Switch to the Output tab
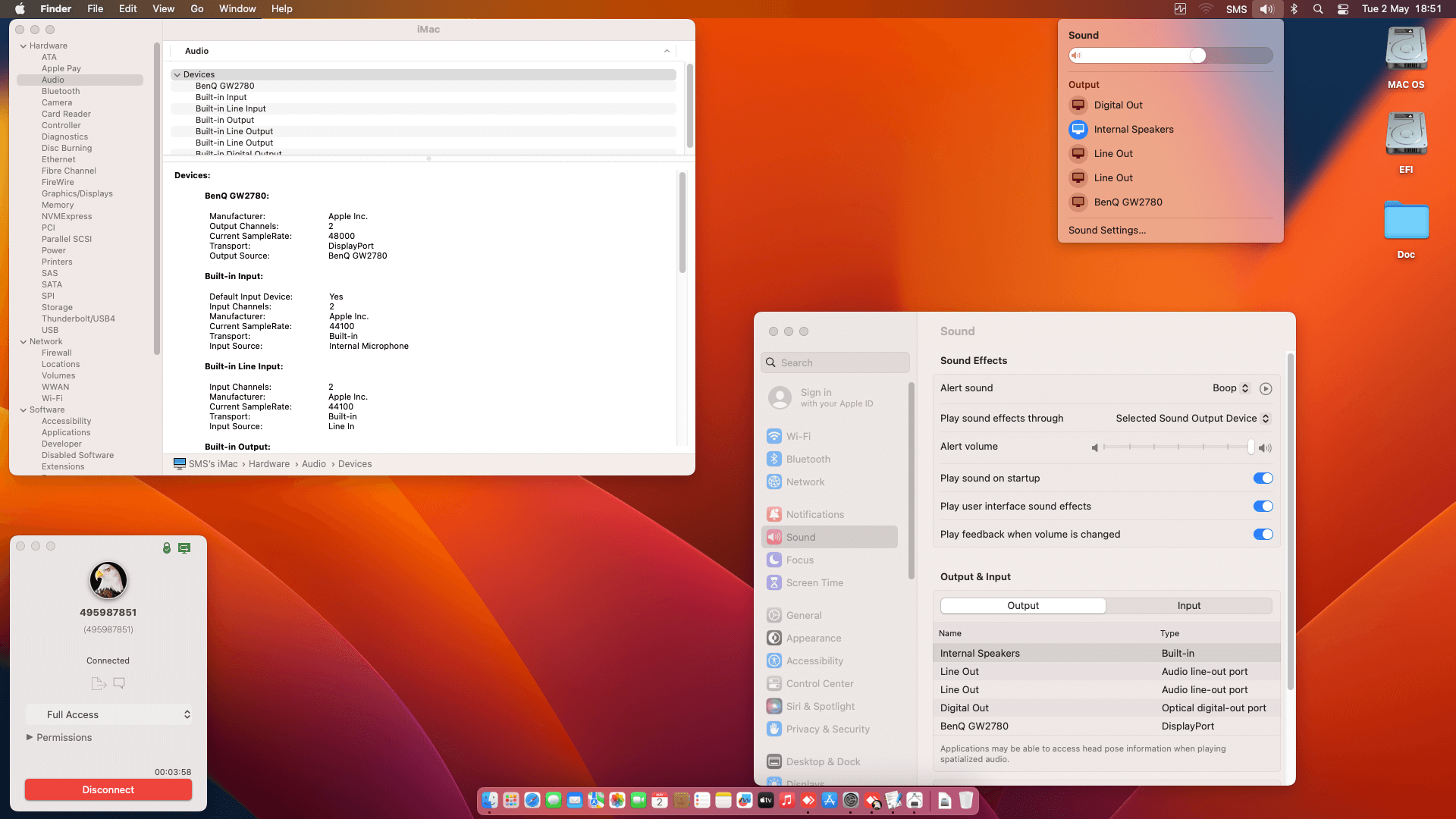1456x819 pixels. (x=1023, y=606)
